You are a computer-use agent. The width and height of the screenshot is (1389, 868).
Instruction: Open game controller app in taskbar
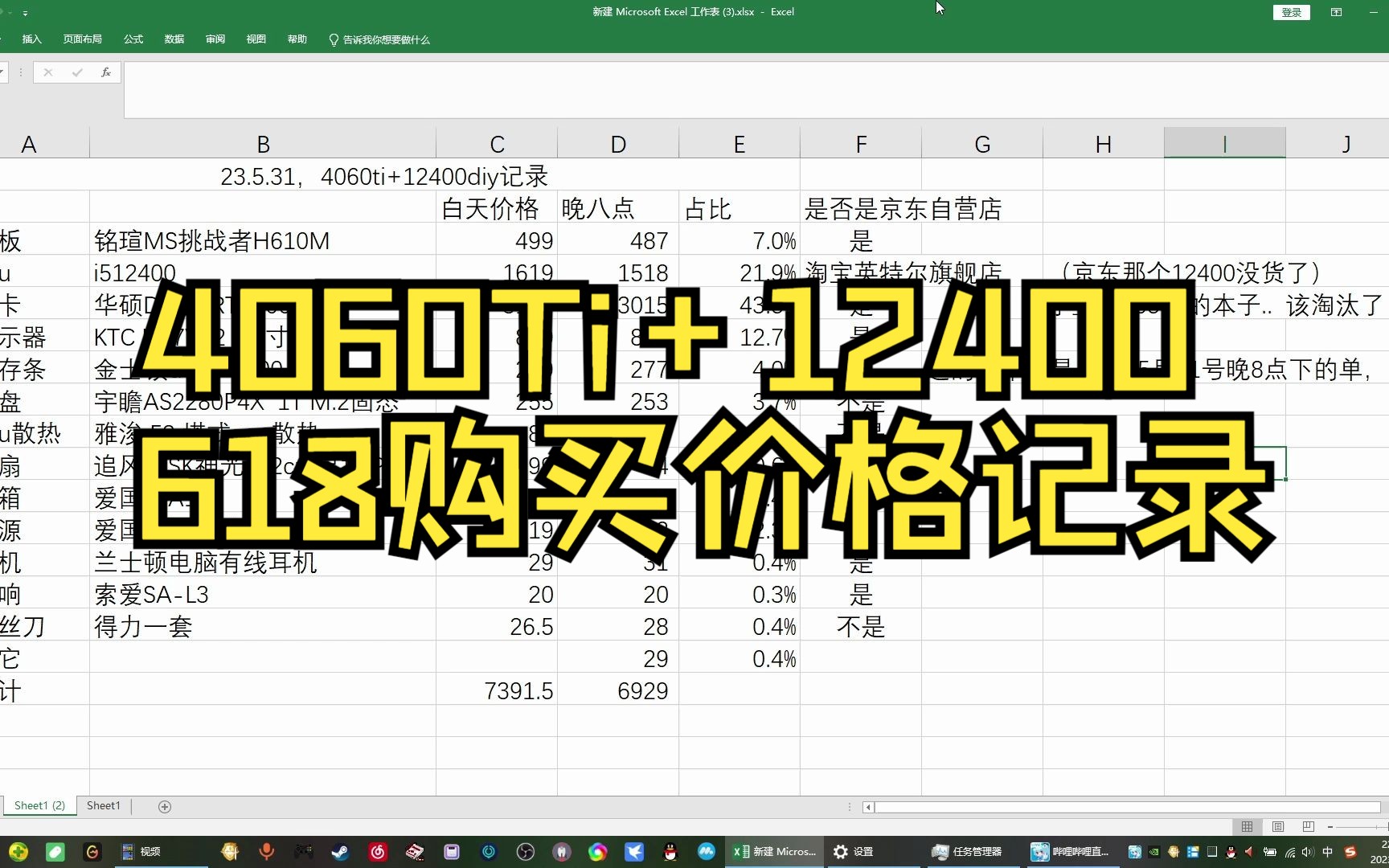(x=303, y=851)
